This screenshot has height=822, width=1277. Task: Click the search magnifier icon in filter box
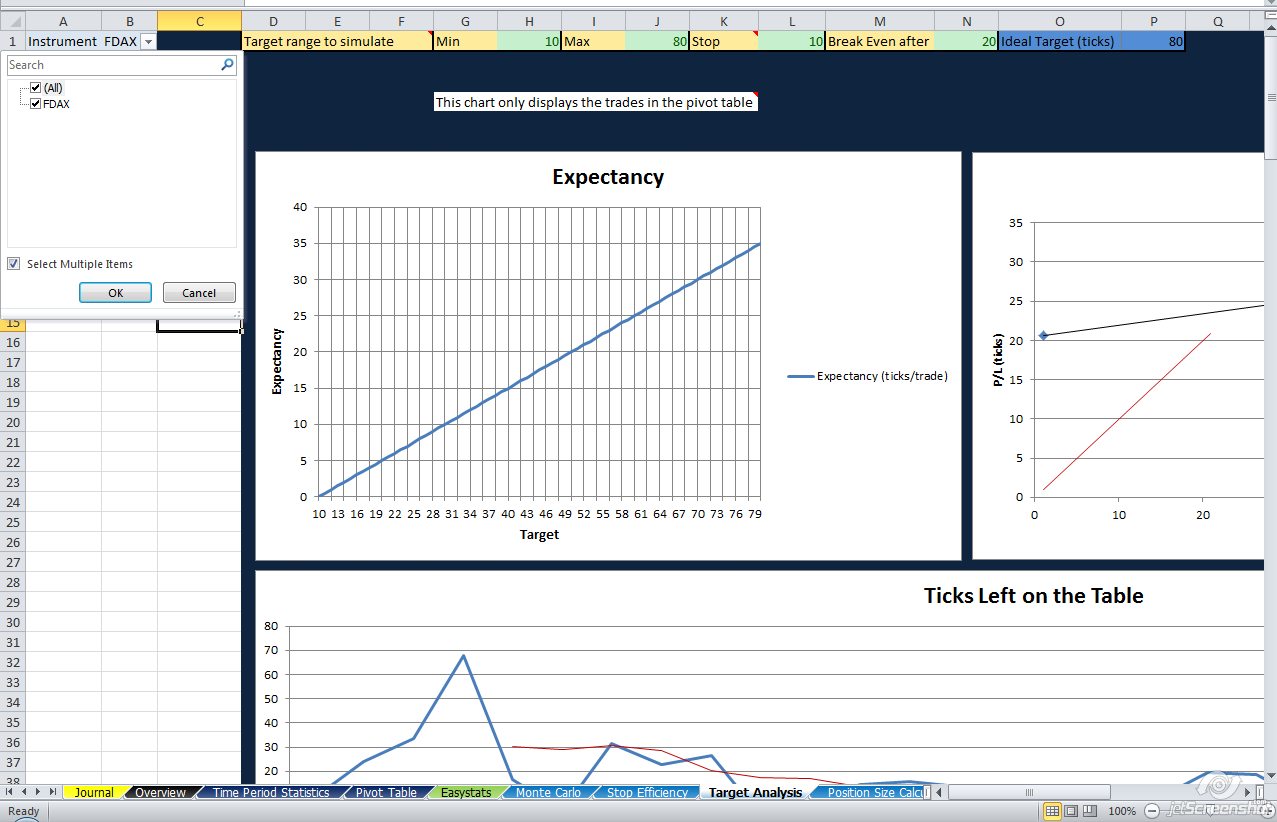(228, 65)
